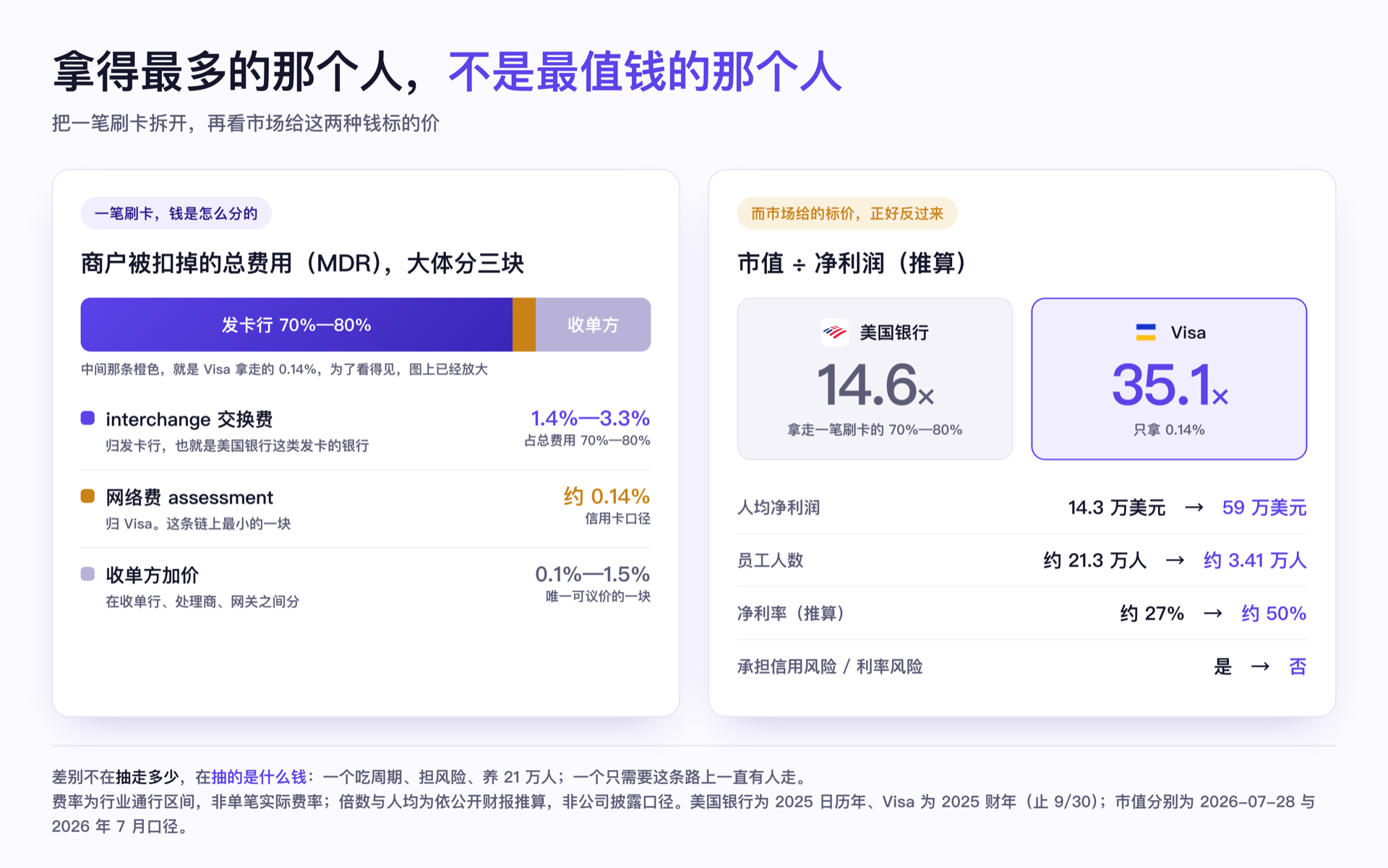Click the caption 中间那条橙色 under the bar
The height and width of the screenshot is (868, 1388).
pos(284,369)
